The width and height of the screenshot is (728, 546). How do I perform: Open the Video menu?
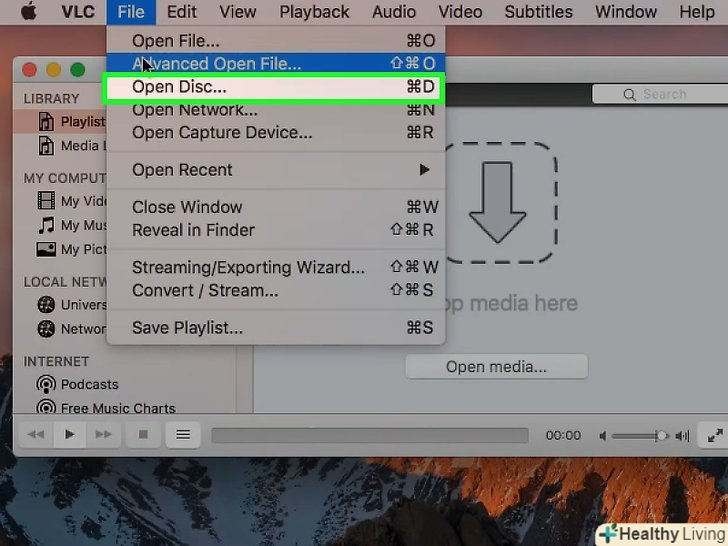point(460,12)
